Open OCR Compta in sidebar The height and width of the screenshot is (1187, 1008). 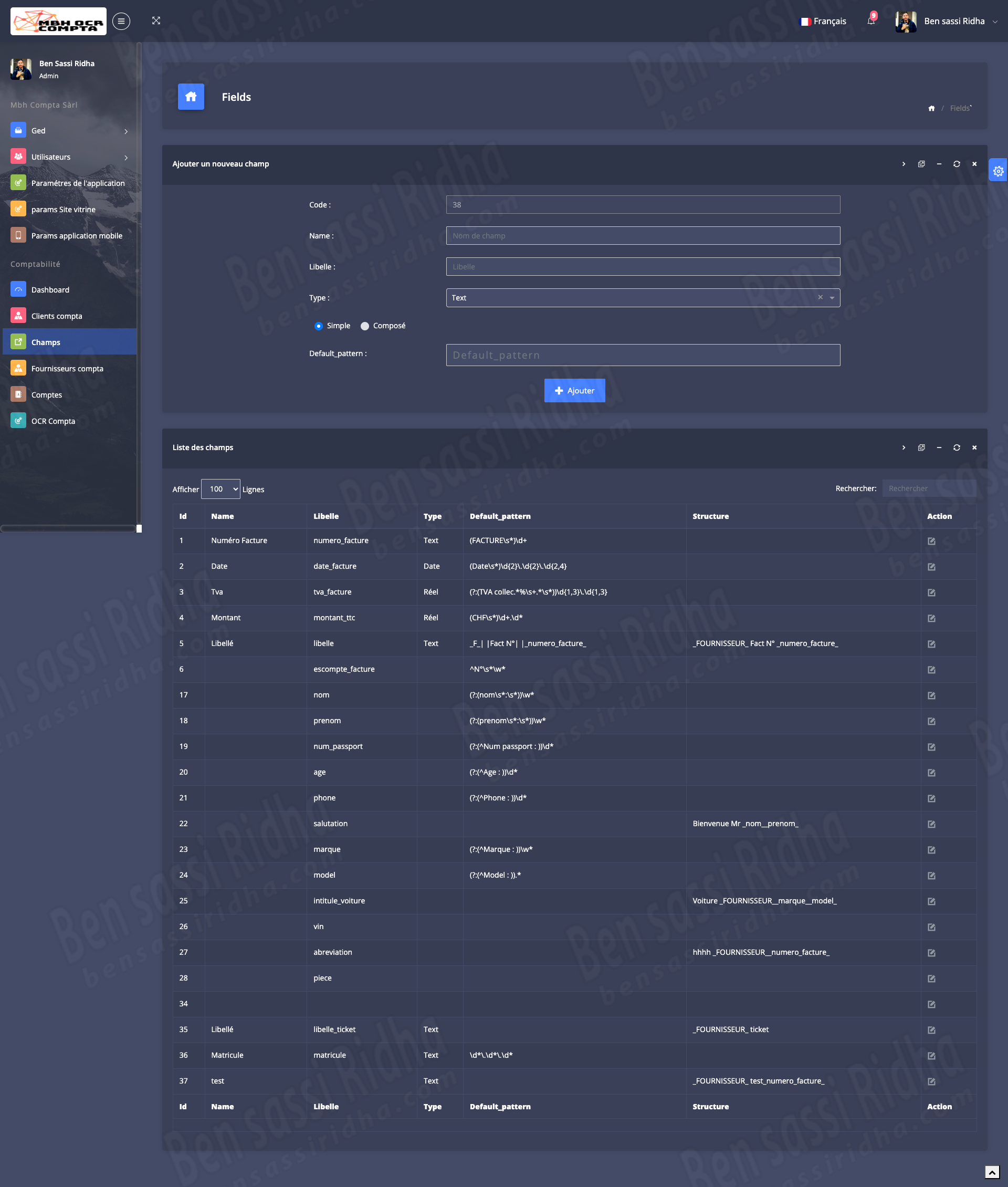(x=53, y=421)
